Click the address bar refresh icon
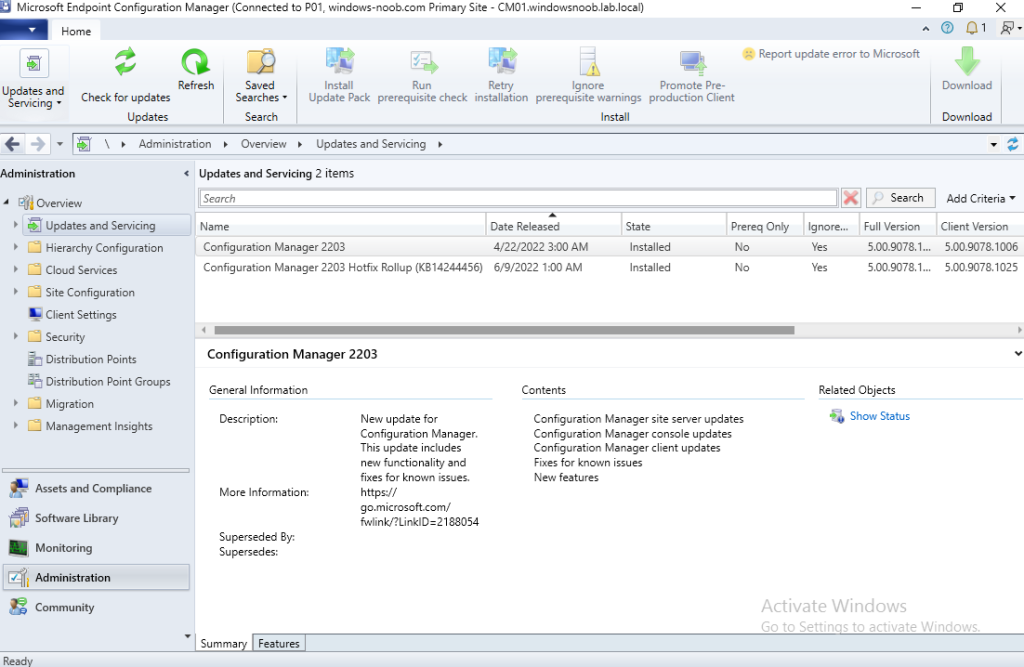Image resolution: width=1024 pixels, height=667 pixels. click(1012, 144)
